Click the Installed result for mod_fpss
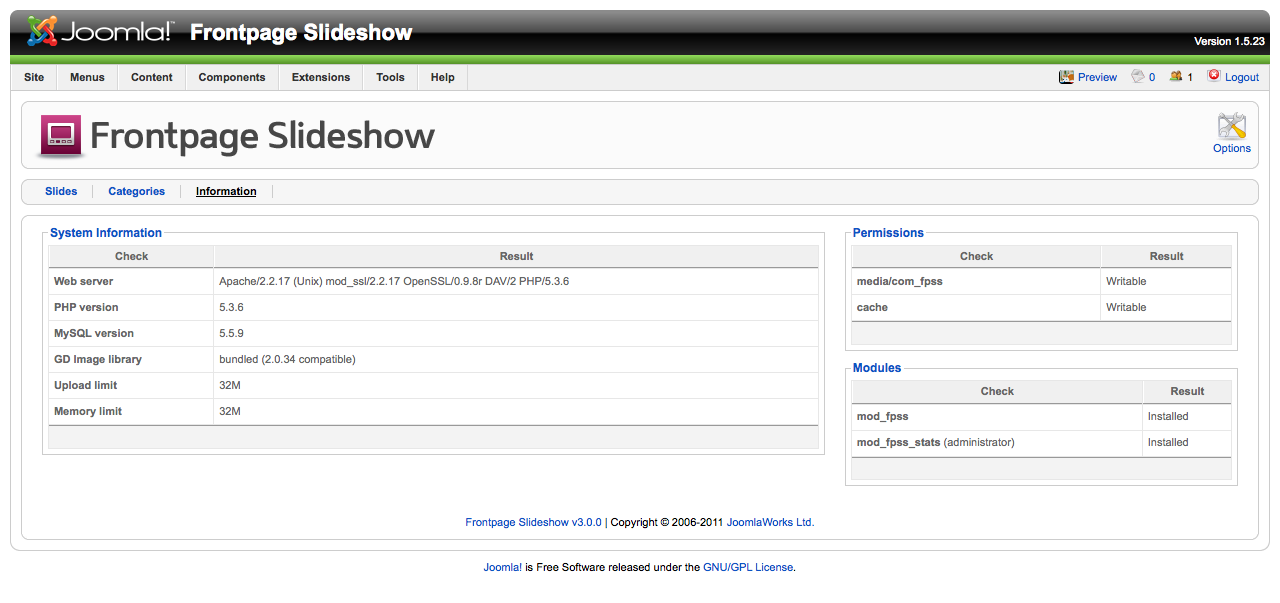 [x=1168, y=416]
